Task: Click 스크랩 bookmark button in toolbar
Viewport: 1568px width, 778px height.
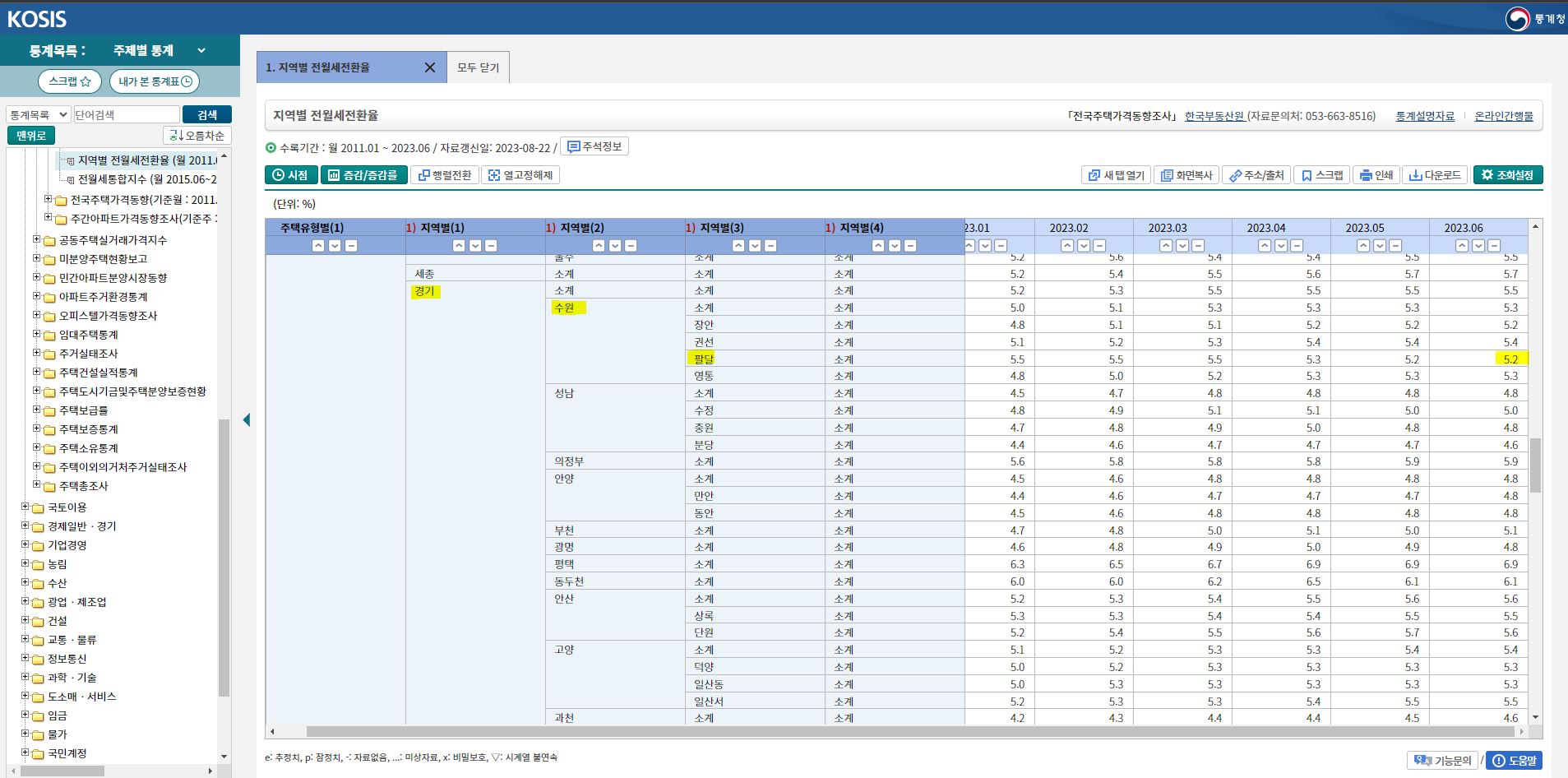Action: [x=1321, y=174]
